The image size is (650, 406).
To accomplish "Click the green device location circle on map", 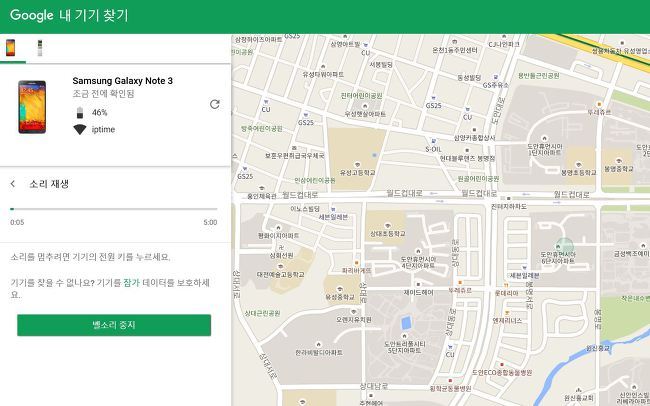I will [x=565, y=246].
